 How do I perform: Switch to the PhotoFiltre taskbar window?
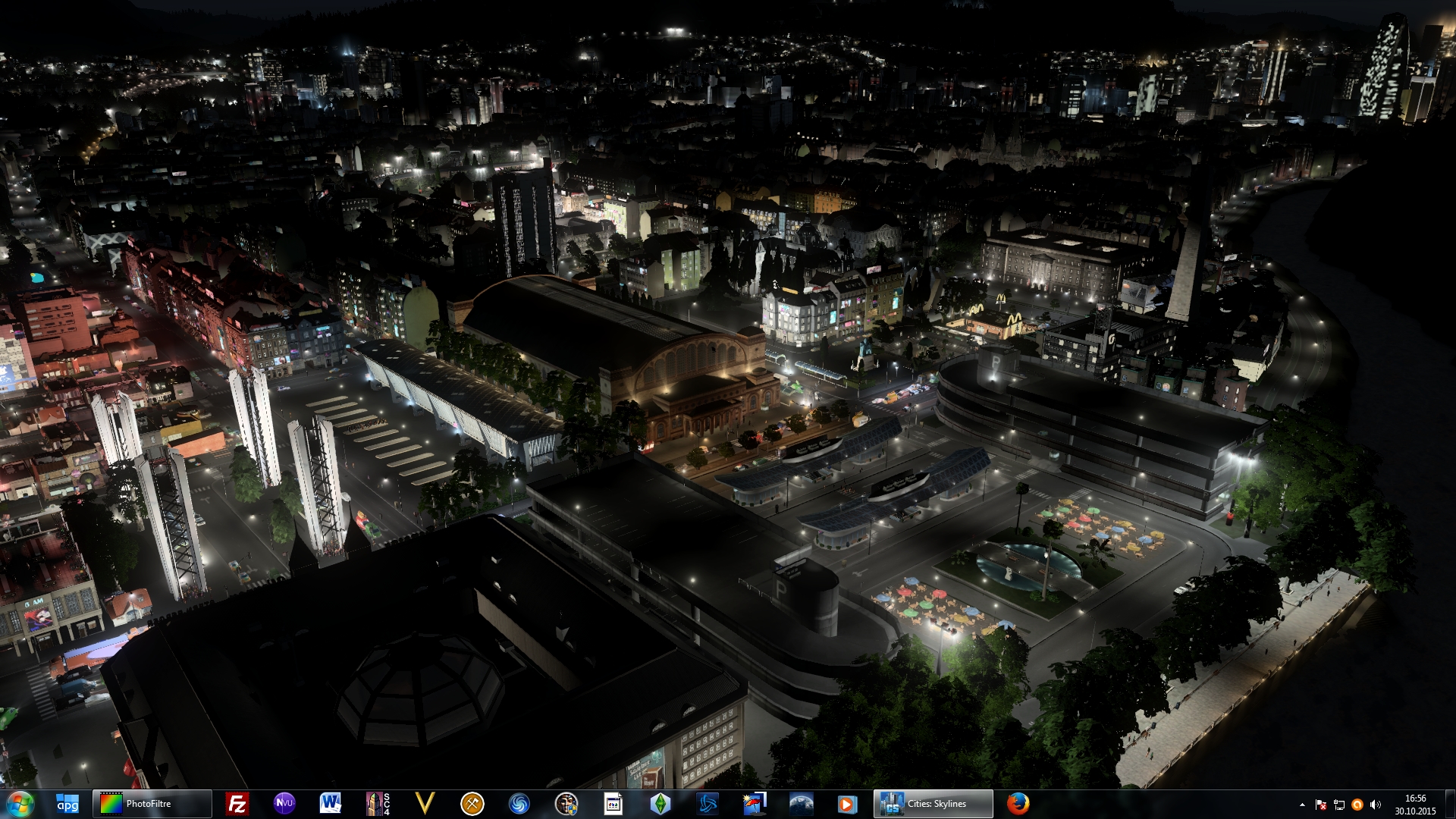(152, 804)
